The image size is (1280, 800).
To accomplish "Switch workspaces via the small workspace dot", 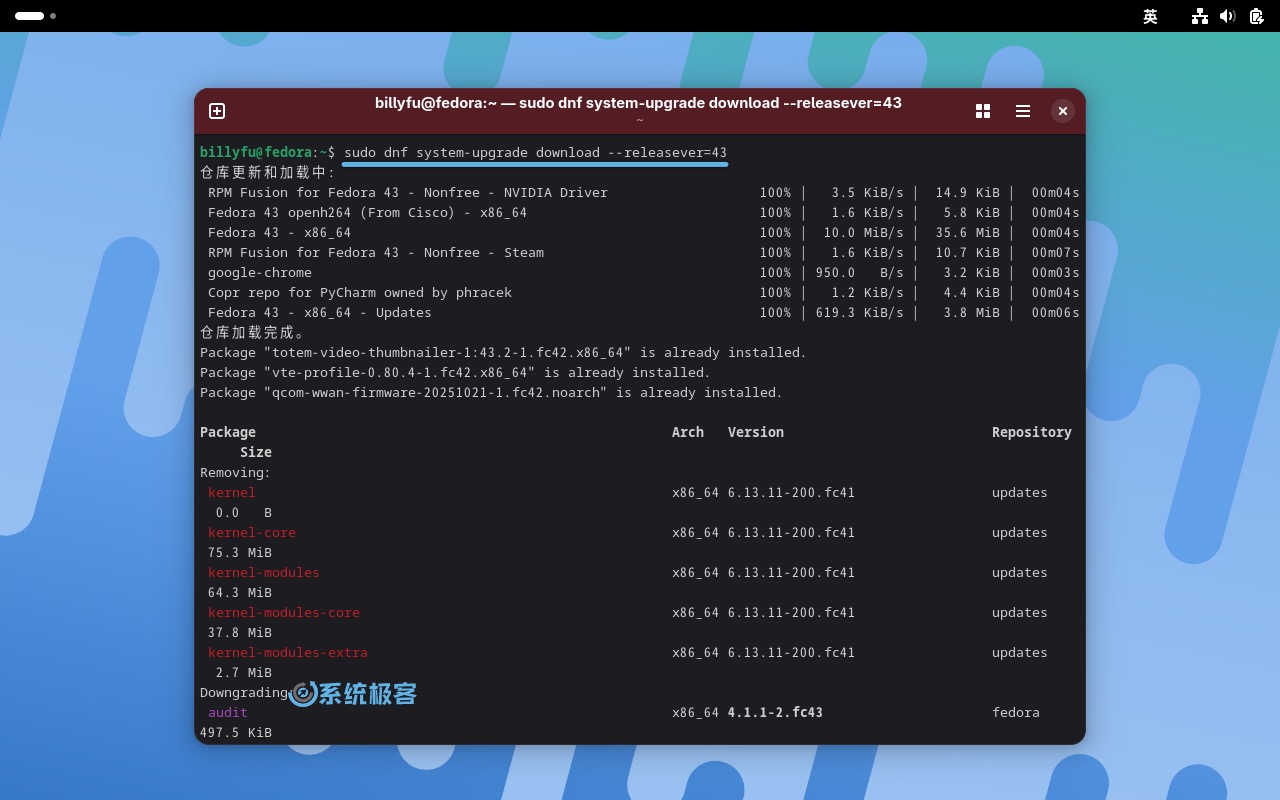I will click(x=53, y=17).
